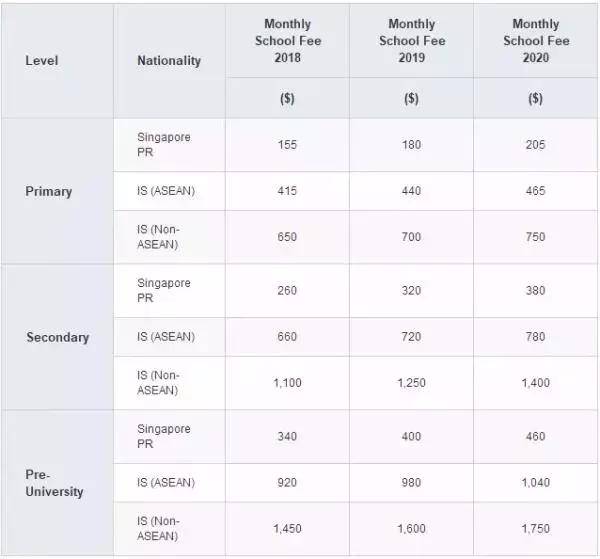
Task: Select IS (ASEAN) in the Secondary section
Action: point(166,337)
